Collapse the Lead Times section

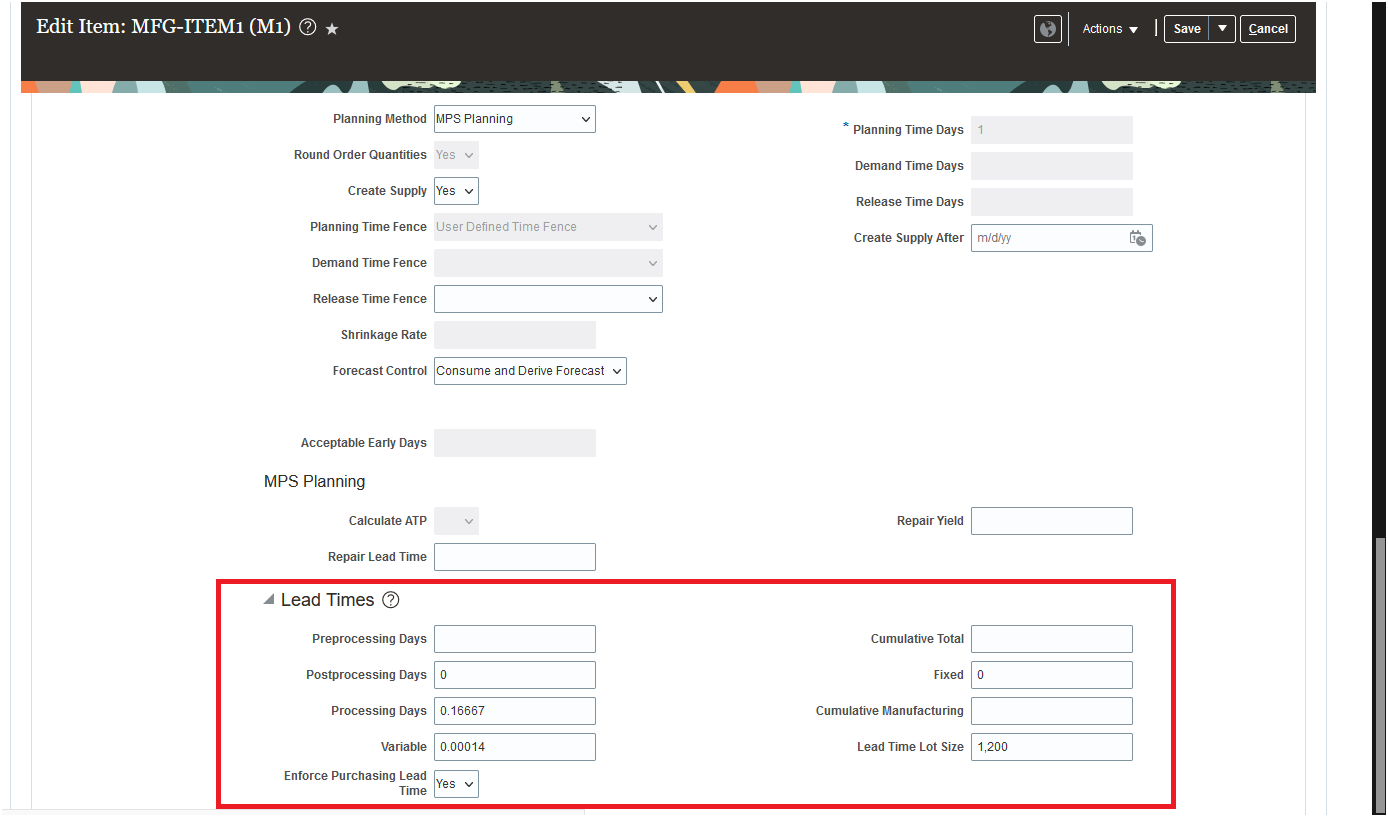(x=269, y=600)
